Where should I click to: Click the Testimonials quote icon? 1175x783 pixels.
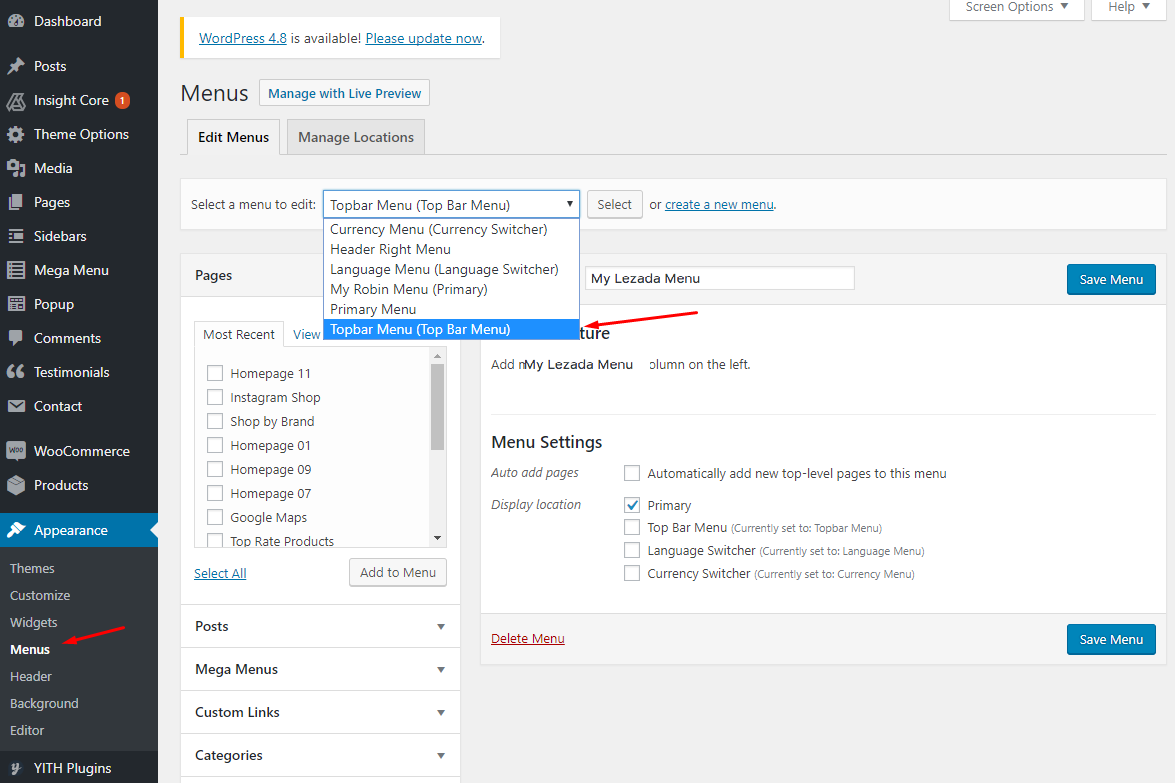[16, 372]
